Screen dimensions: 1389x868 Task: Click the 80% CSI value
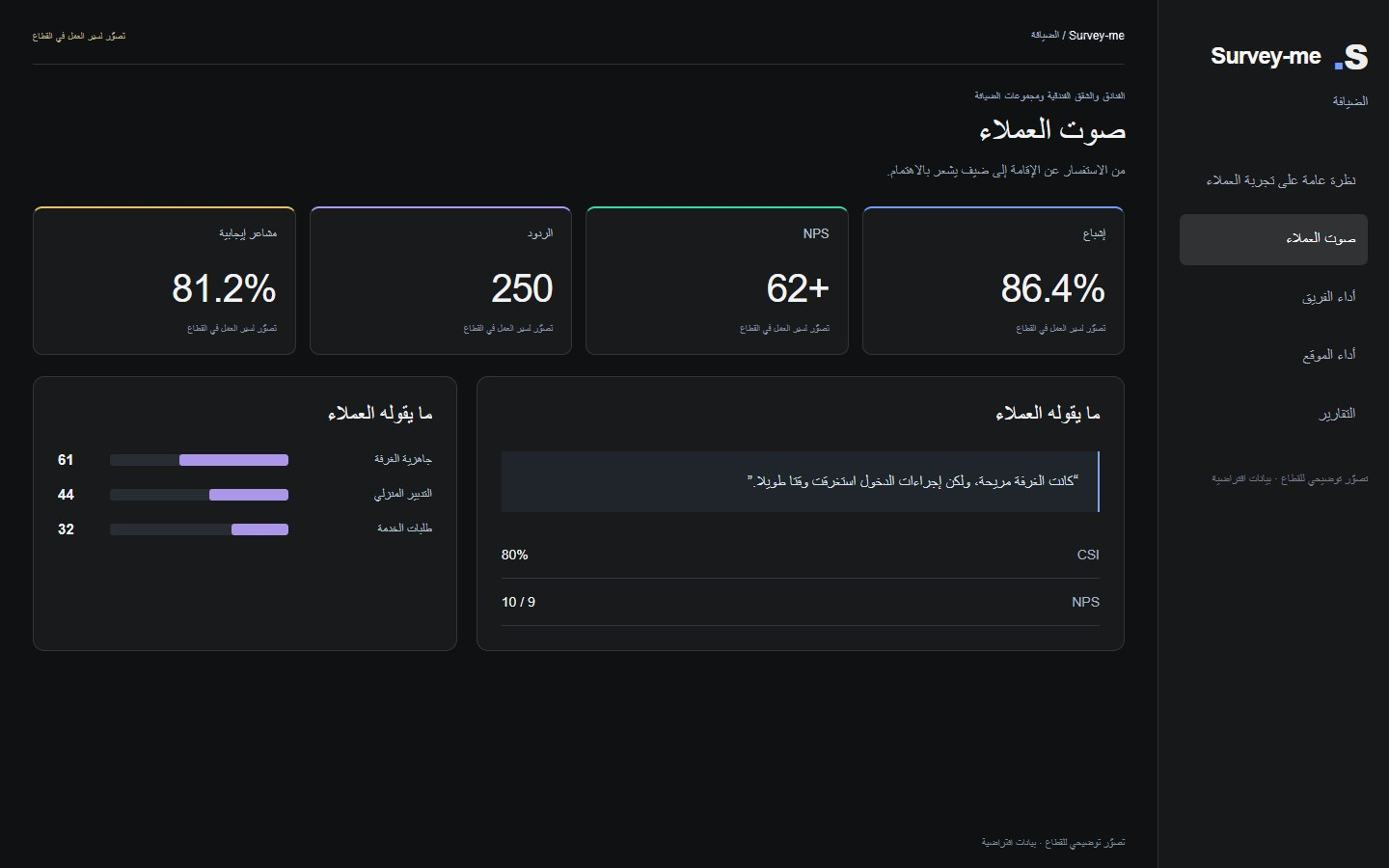(515, 555)
